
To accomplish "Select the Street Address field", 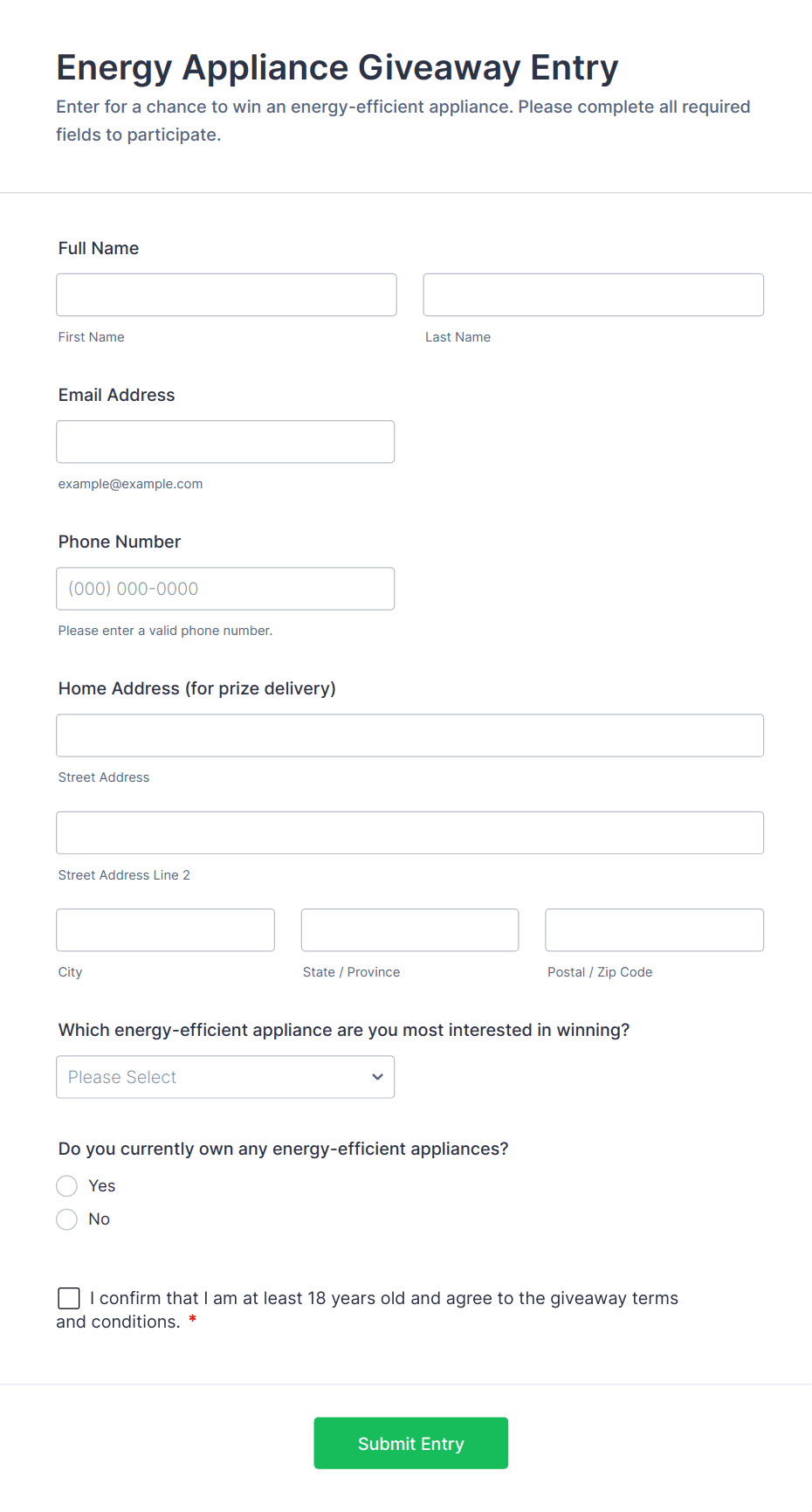I will click(409, 735).
